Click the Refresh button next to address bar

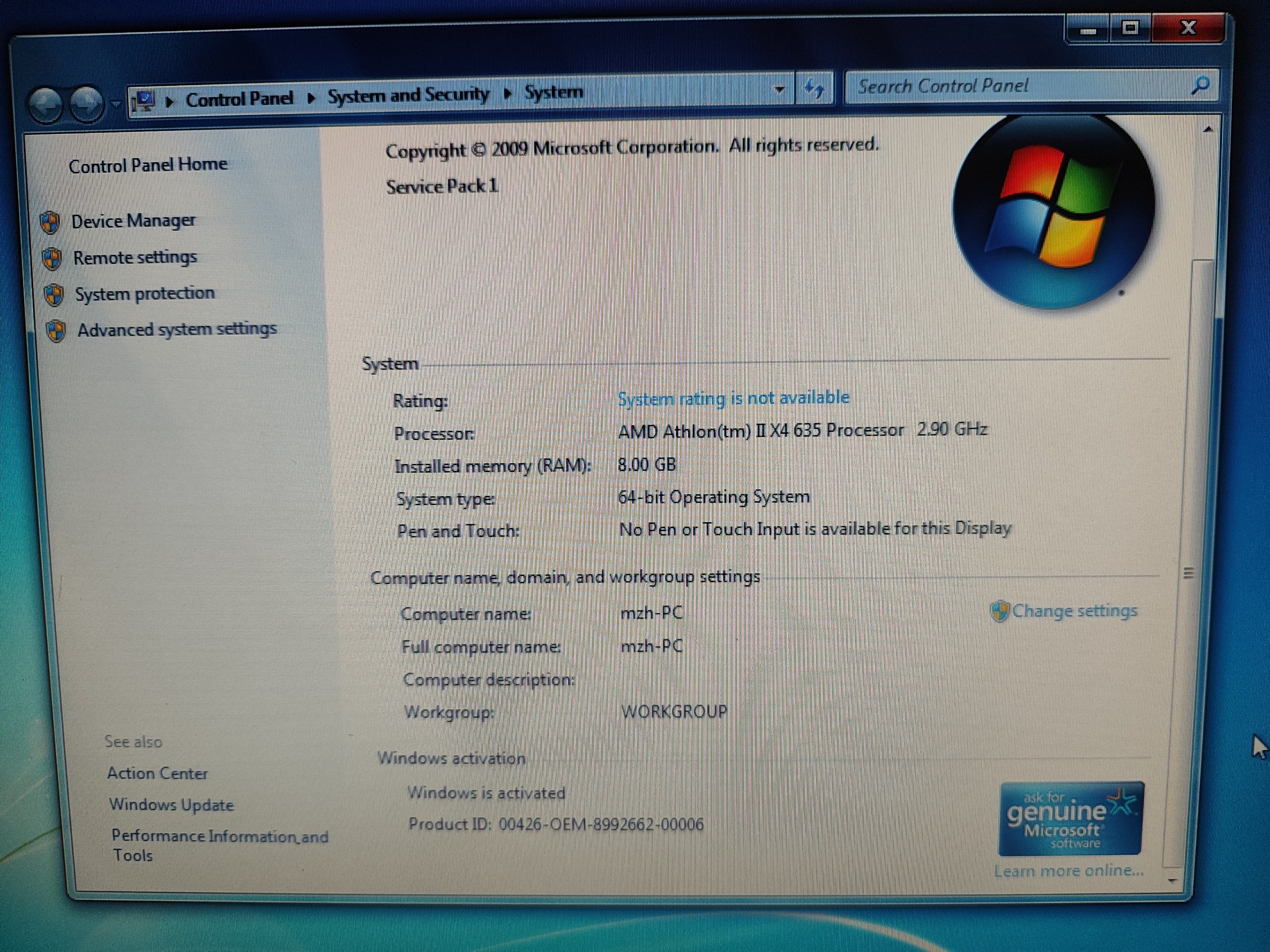point(814,88)
